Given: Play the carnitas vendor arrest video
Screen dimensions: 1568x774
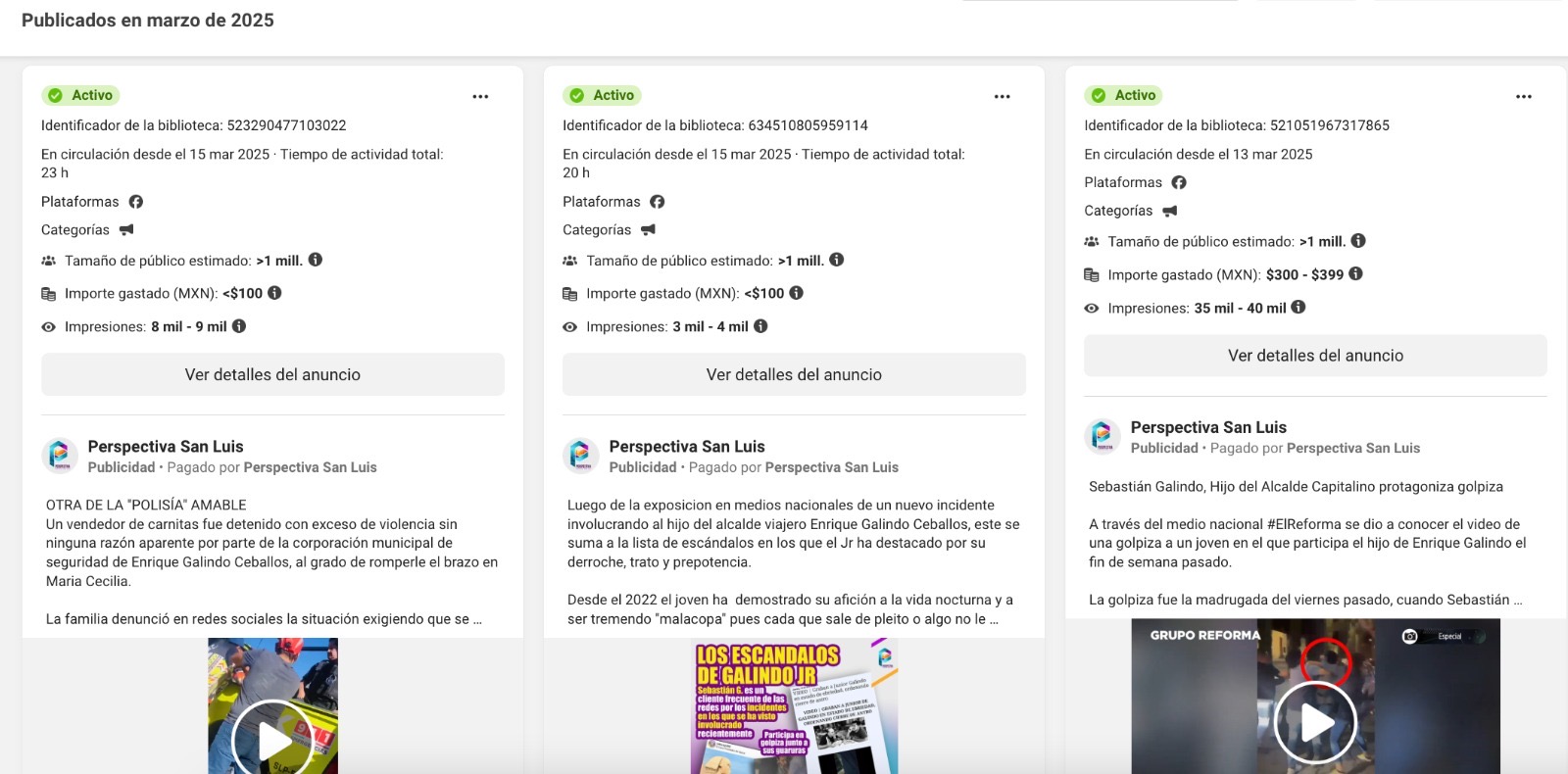Looking at the screenshot, I should [272, 740].
